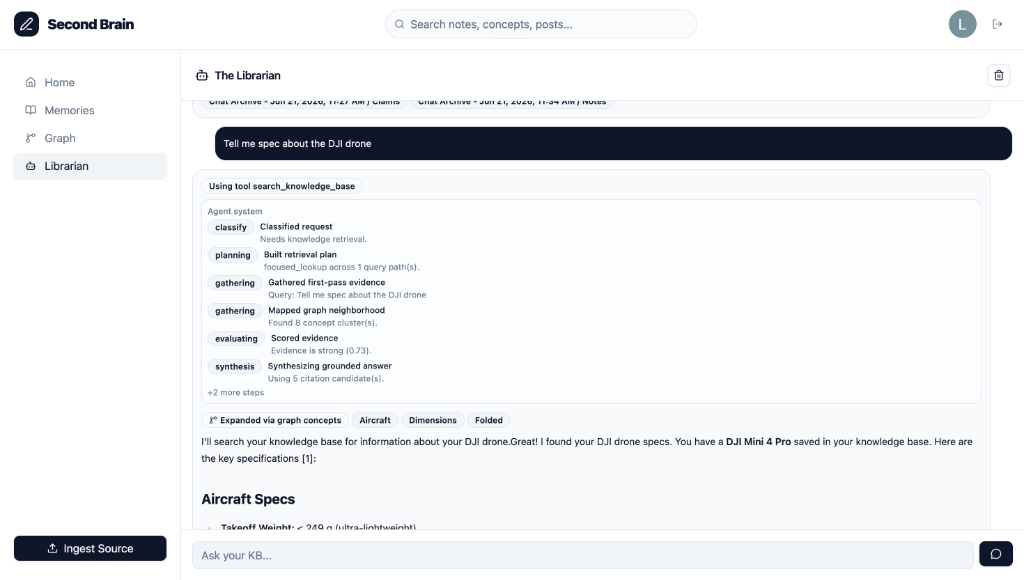This screenshot has height=580, width=1024.
Task: Click the citation marker [1]
Action: tap(307, 459)
